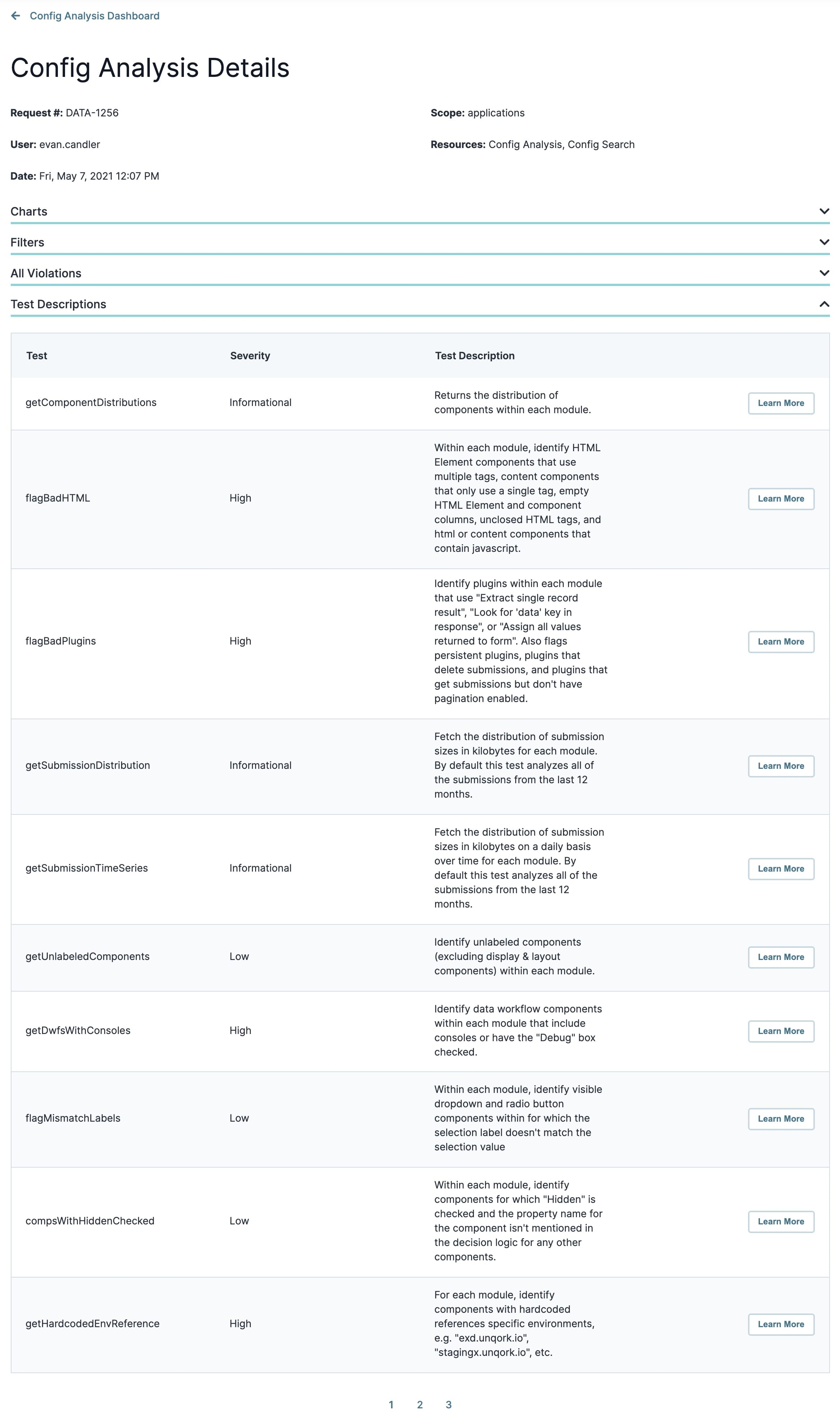The width and height of the screenshot is (840, 1422).
Task: Open Learn More for flagMismatchLabels
Action: [x=781, y=1119]
